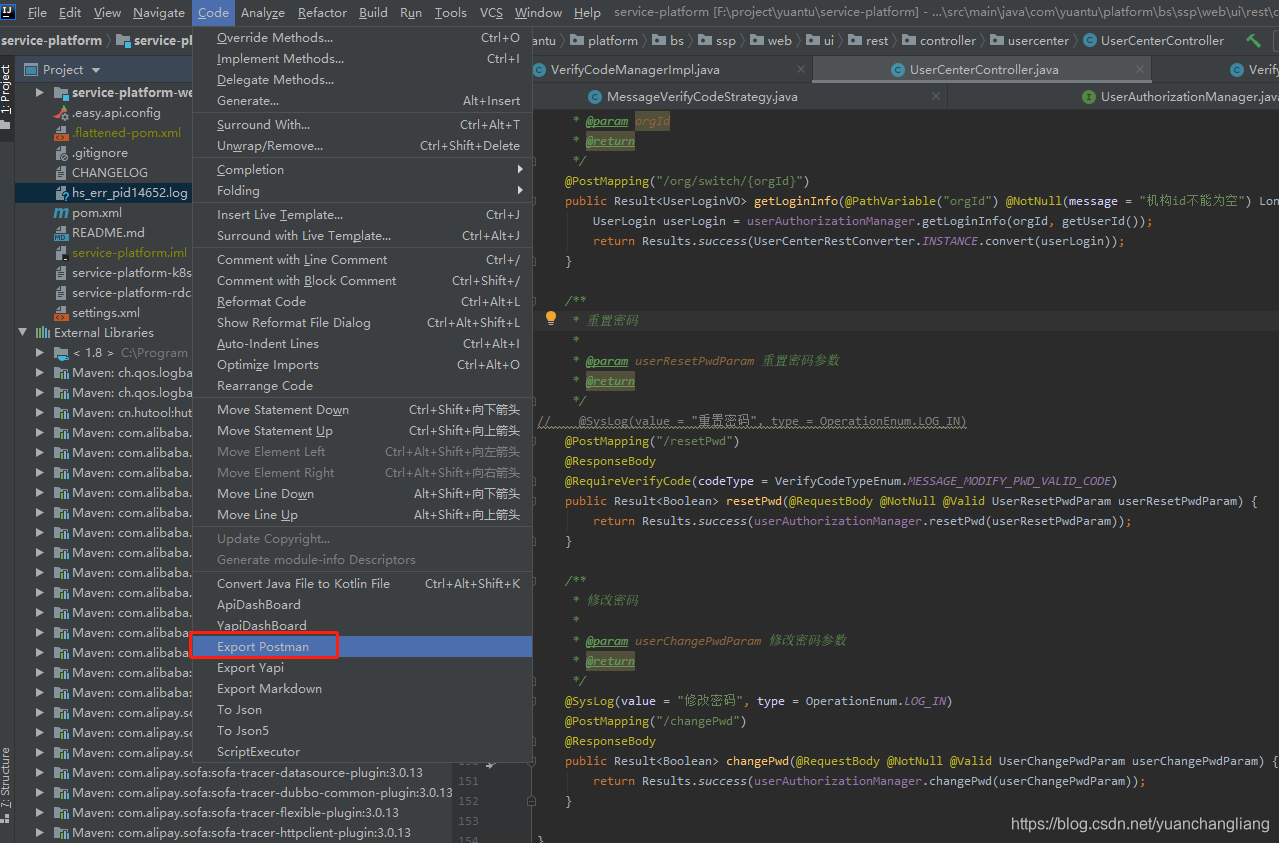Click the intention light bulb icon
The height and width of the screenshot is (843, 1279).
[550, 319]
